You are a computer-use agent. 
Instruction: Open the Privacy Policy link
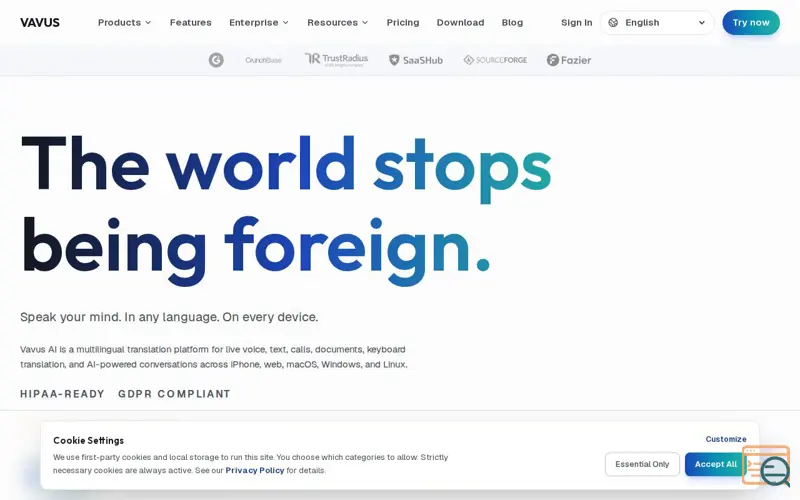(x=255, y=470)
